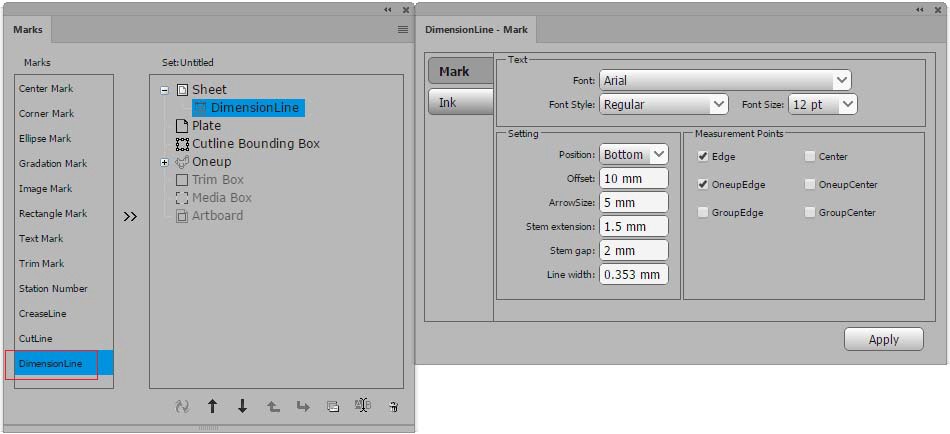The height and width of the screenshot is (434, 950).
Task: Select Corner Mark in the Marks list
Action: click(64, 113)
